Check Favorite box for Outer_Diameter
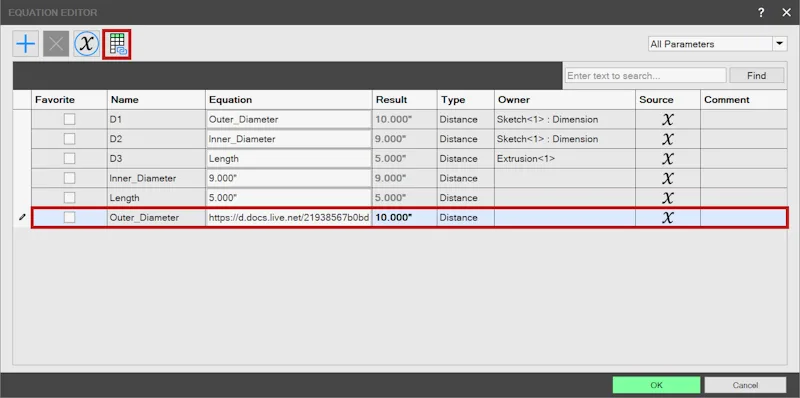The width and height of the screenshot is (800, 398). [x=69, y=217]
